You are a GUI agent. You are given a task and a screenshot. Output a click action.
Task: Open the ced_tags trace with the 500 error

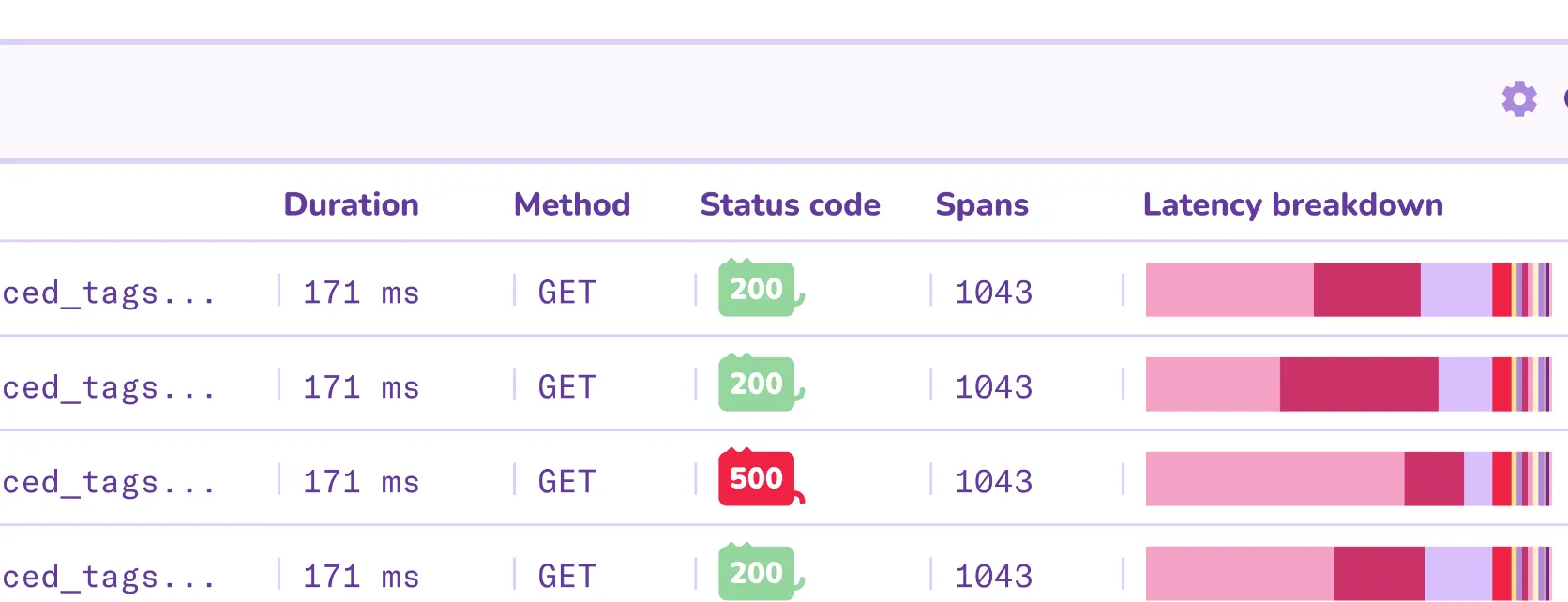pyautogui.click(x=108, y=481)
